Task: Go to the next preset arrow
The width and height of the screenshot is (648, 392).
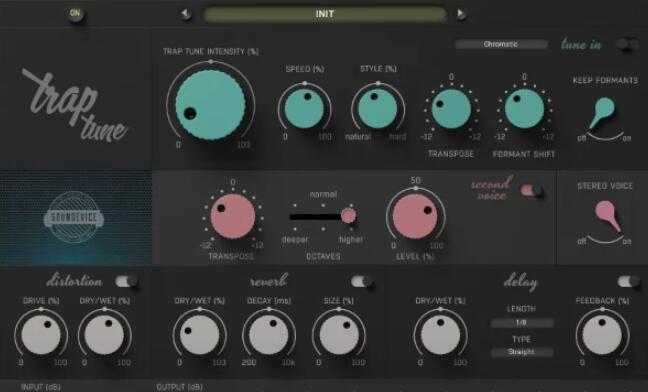Action: 461,14
